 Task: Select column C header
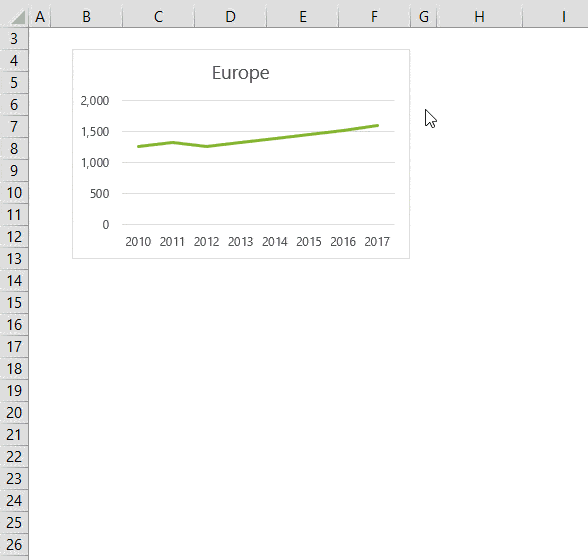click(159, 17)
